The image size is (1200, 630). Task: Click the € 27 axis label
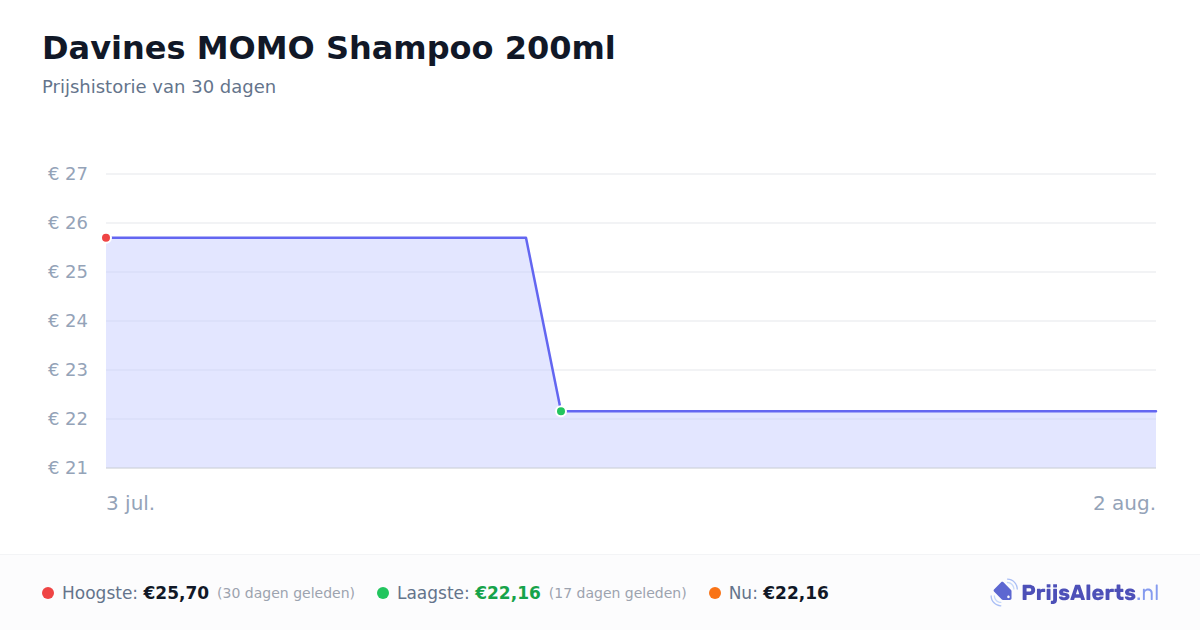(x=68, y=174)
